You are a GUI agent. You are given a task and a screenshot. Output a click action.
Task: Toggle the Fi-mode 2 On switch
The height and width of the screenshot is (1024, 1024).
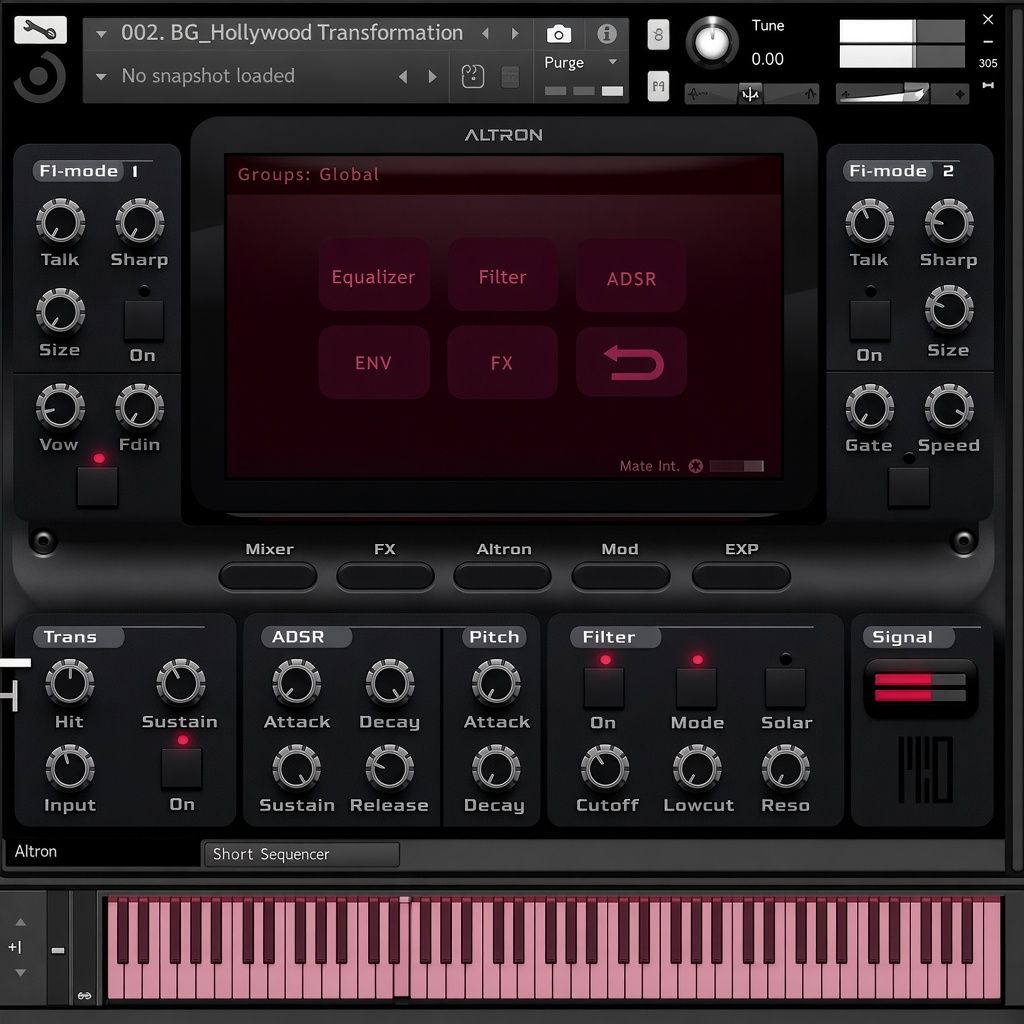pyautogui.click(x=870, y=321)
